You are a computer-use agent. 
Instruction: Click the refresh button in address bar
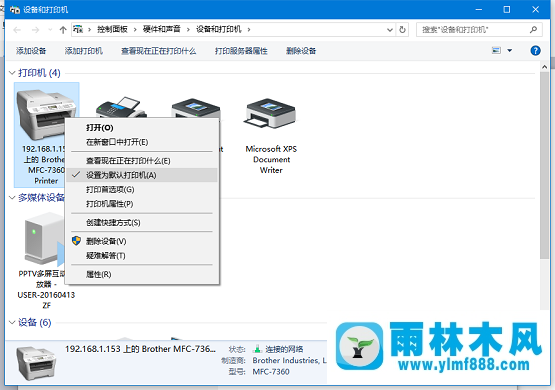pos(402,30)
